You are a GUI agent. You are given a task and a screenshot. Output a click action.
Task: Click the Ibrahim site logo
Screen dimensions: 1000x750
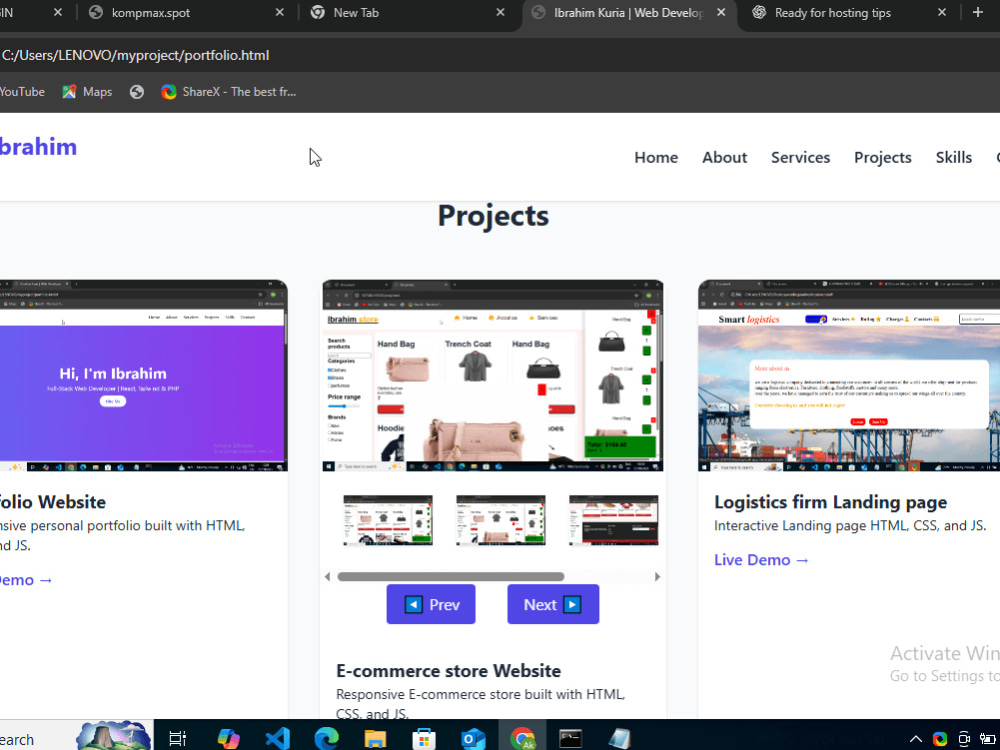tap(38, 147)
